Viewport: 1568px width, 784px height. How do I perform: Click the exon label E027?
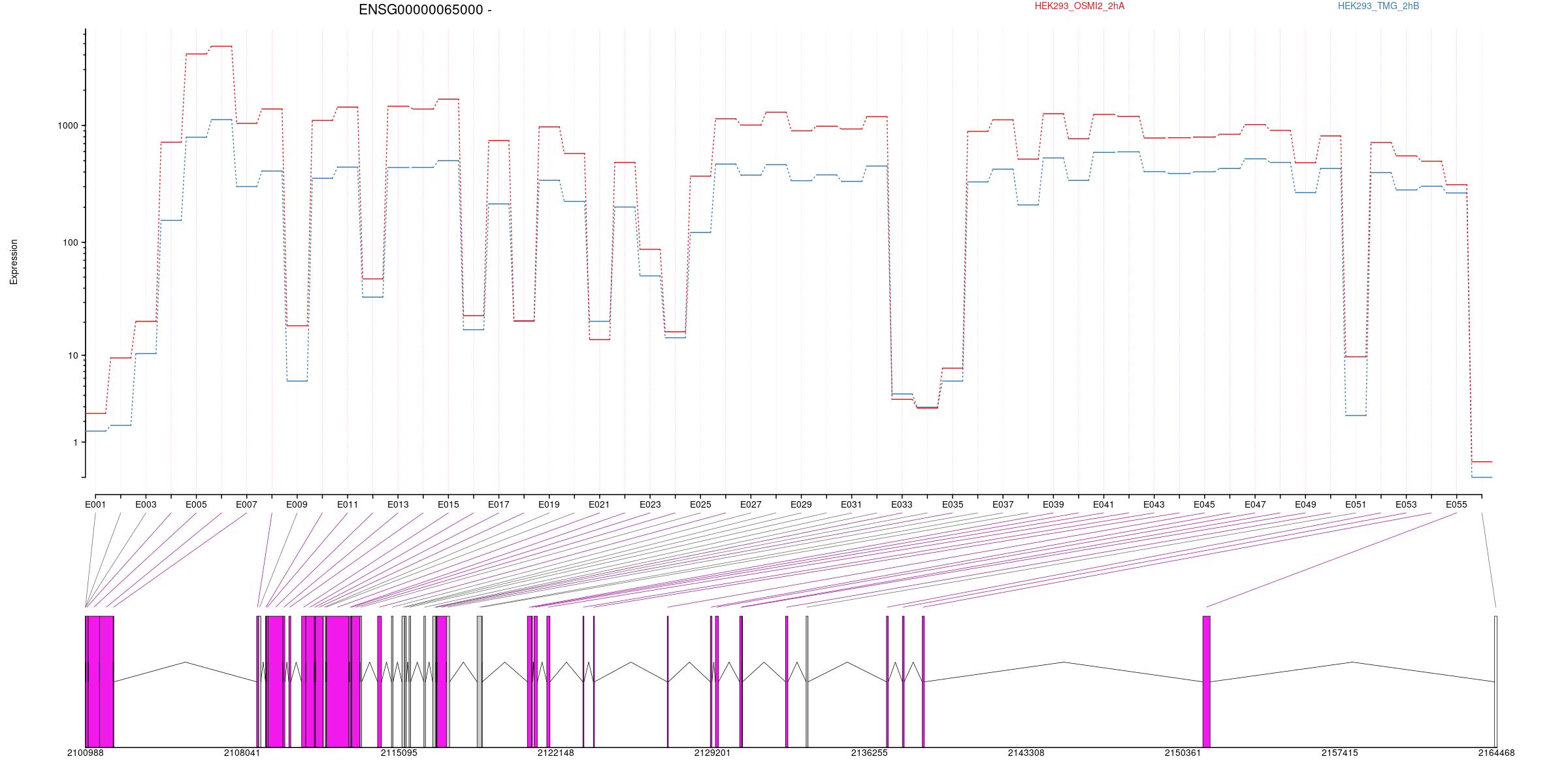point(751,504)
